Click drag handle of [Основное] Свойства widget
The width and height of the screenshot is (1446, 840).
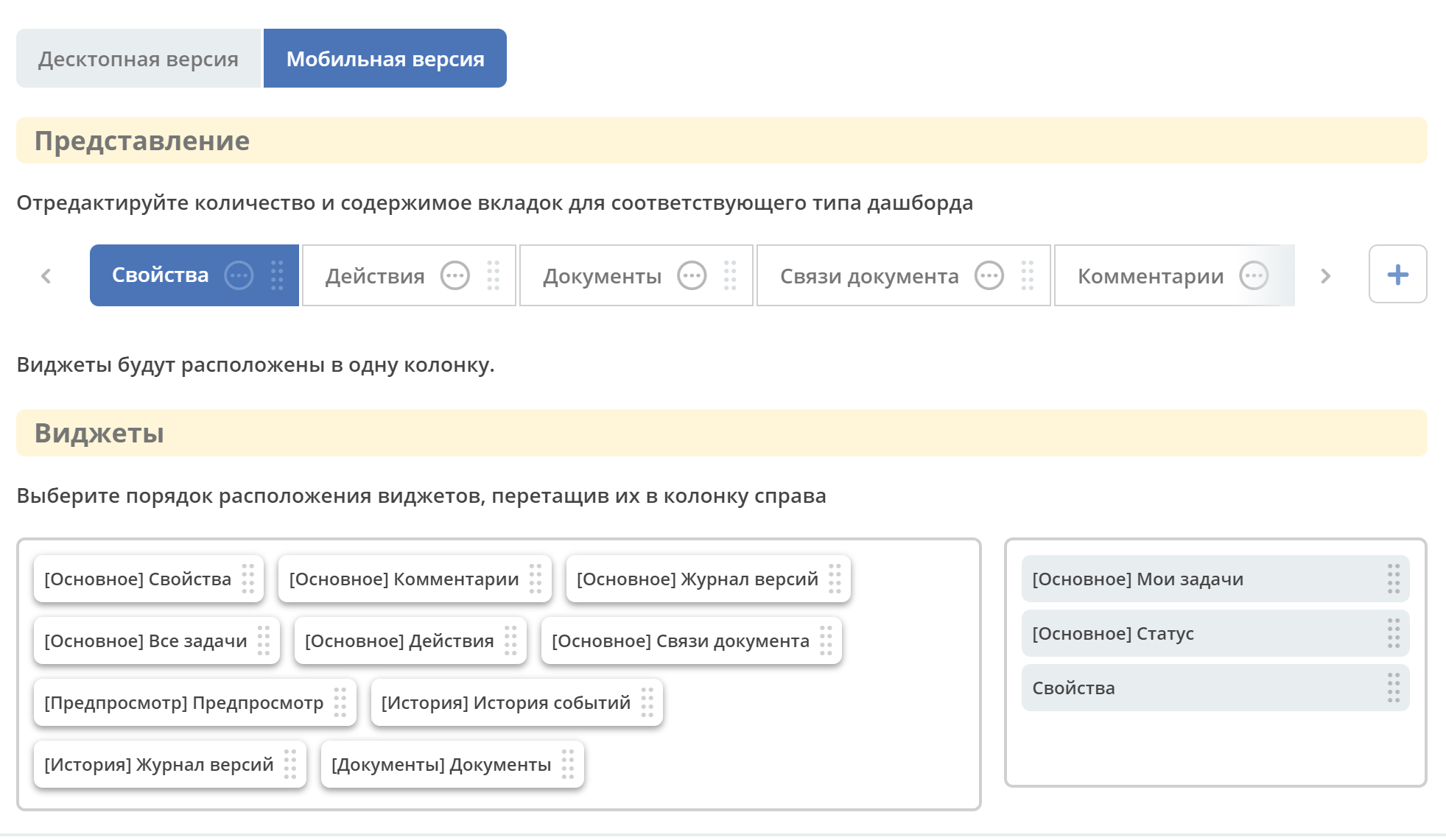[248, 579]
